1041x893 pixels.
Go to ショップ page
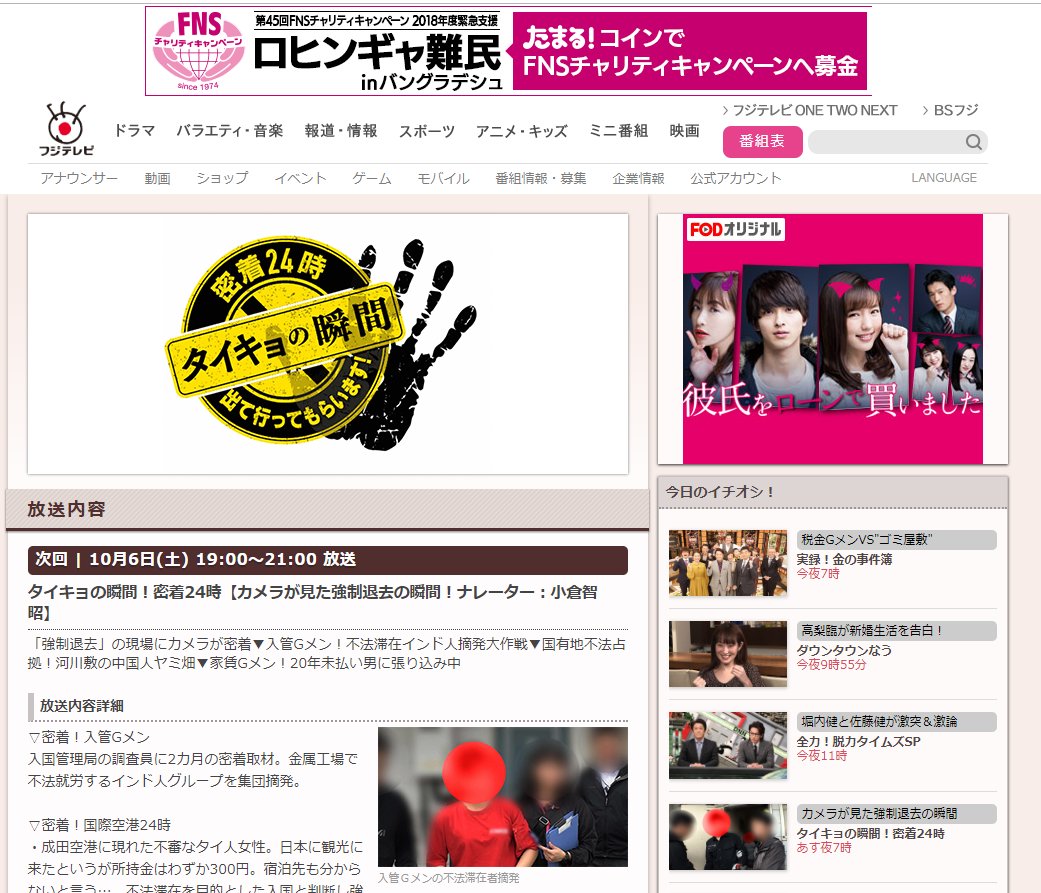tap(222, 178)
